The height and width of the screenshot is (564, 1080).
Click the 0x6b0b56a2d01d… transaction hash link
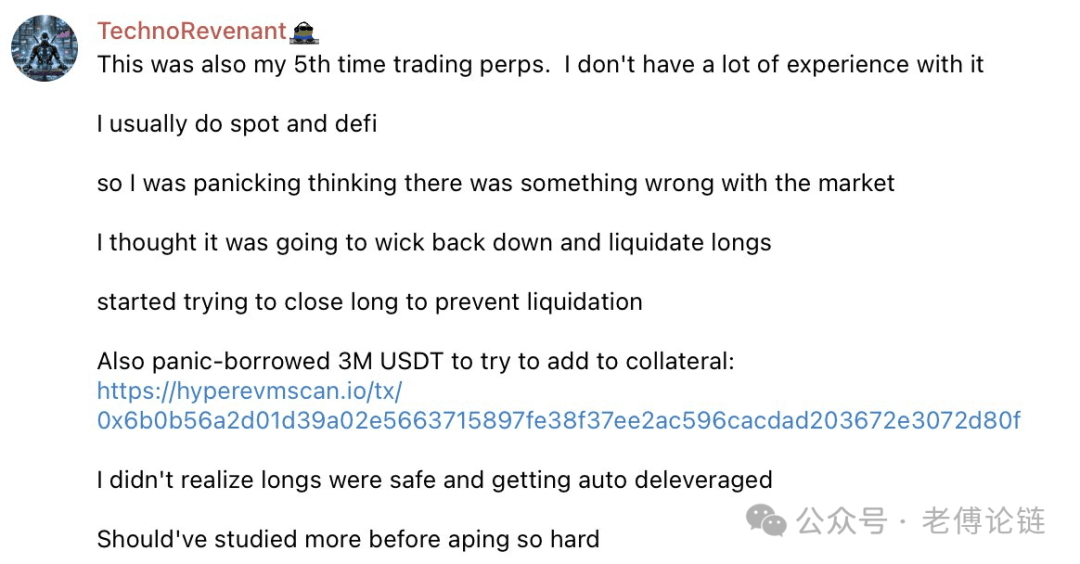(x=559, y=420)
